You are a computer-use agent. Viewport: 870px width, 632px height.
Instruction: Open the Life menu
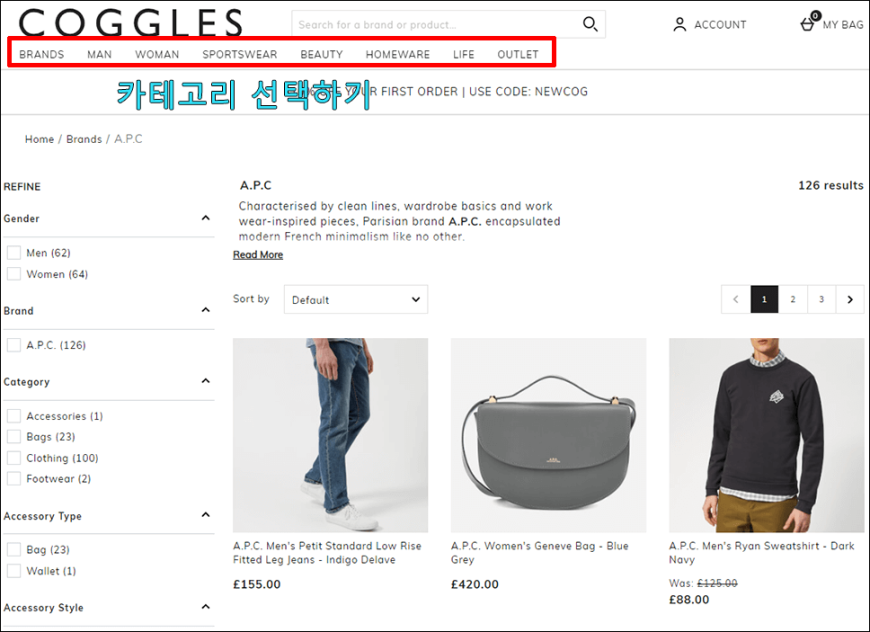click(x=463, y=54)
